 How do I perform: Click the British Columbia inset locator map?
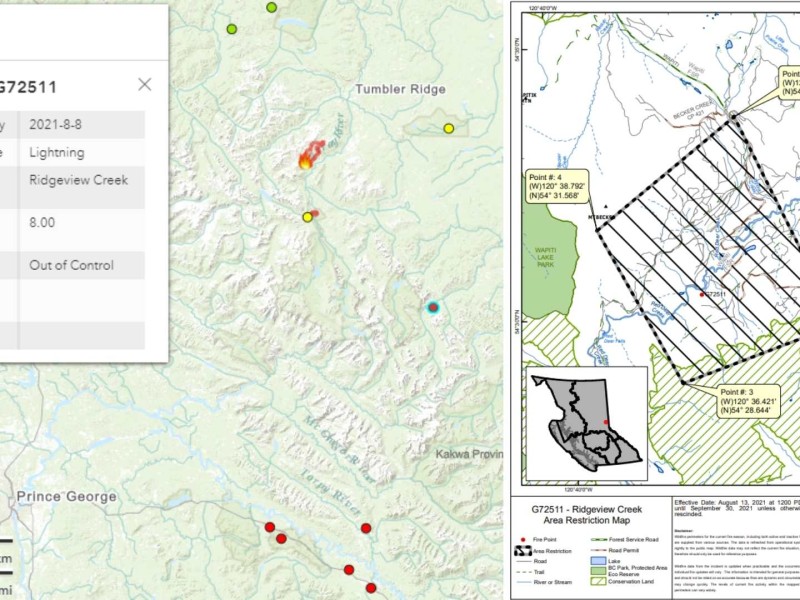point(587,423)
